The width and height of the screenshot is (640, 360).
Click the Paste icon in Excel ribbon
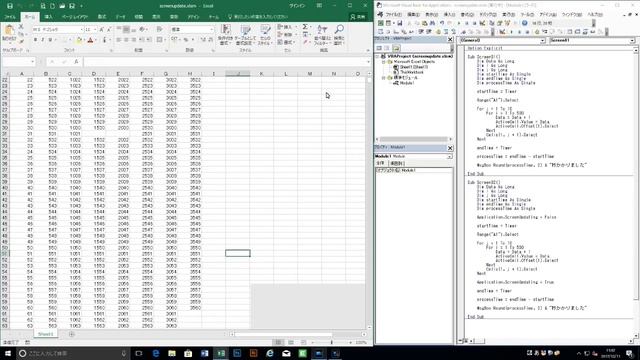(x=9, y=30)
